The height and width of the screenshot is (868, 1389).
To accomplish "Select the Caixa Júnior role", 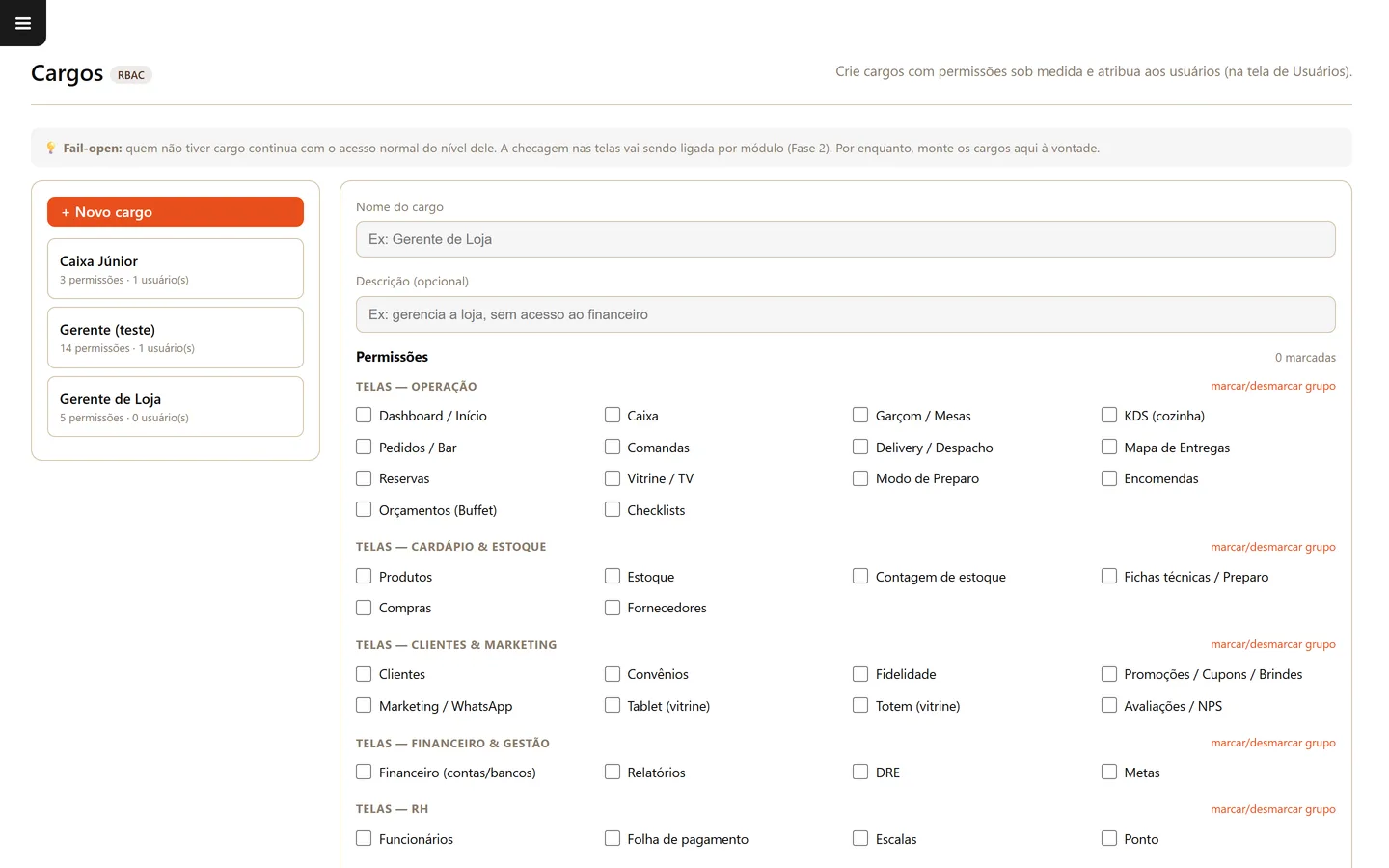I will click(x=176, y=269).
